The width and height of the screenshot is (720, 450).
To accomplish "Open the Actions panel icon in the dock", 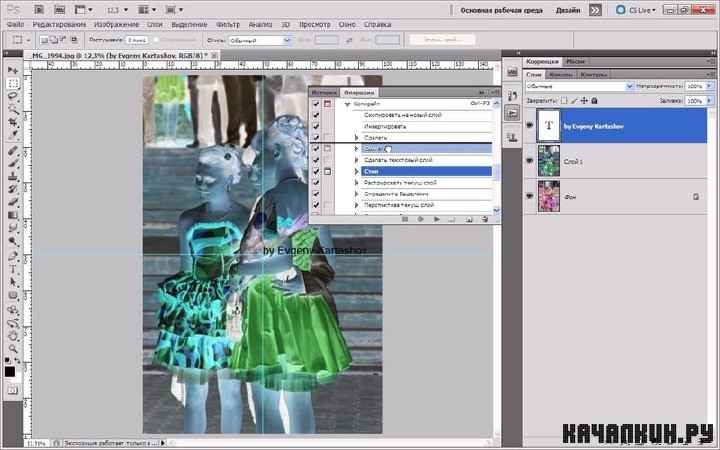I will 512,113.
